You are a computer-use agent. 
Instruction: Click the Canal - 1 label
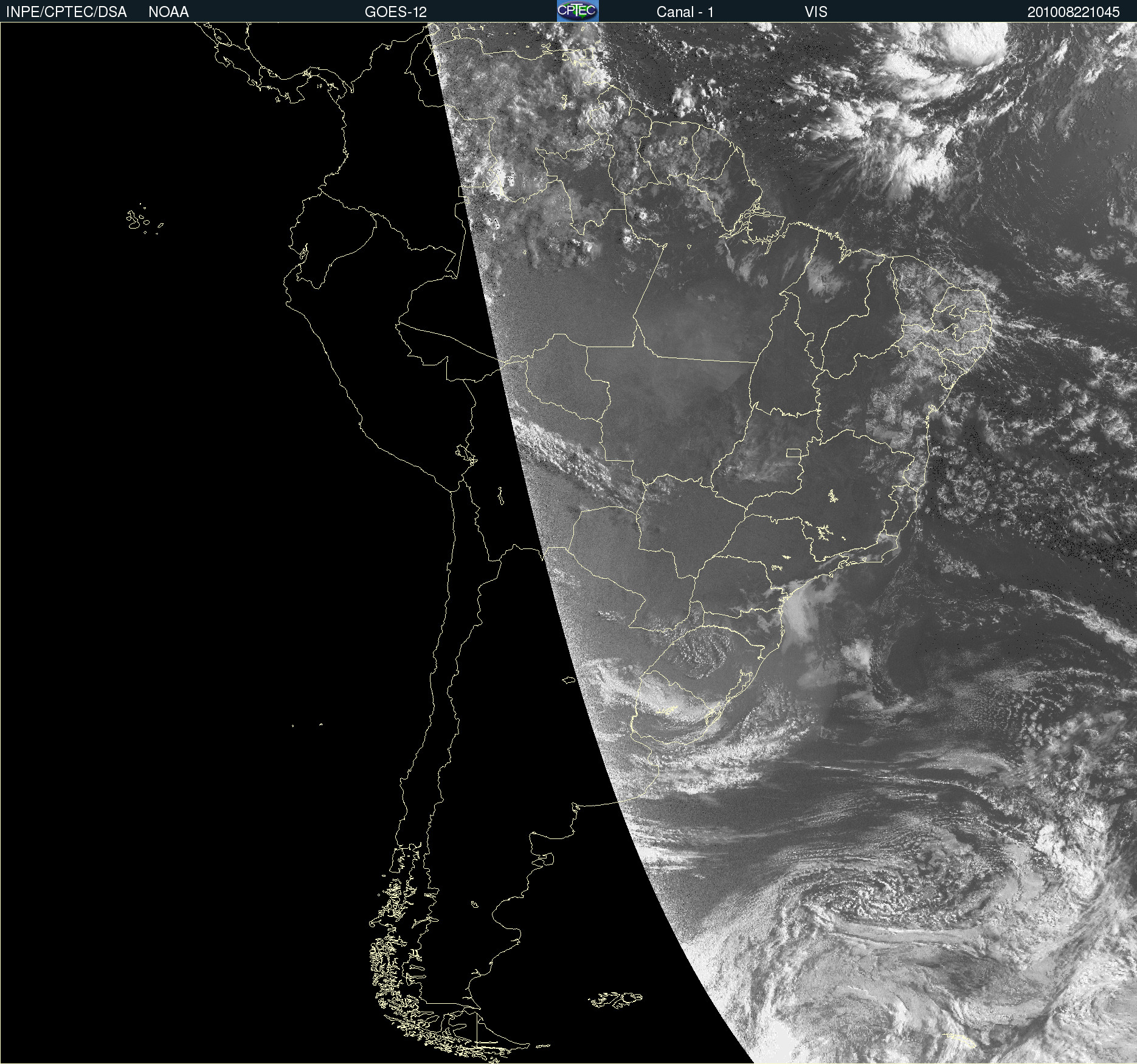click(x=685, y=12)
